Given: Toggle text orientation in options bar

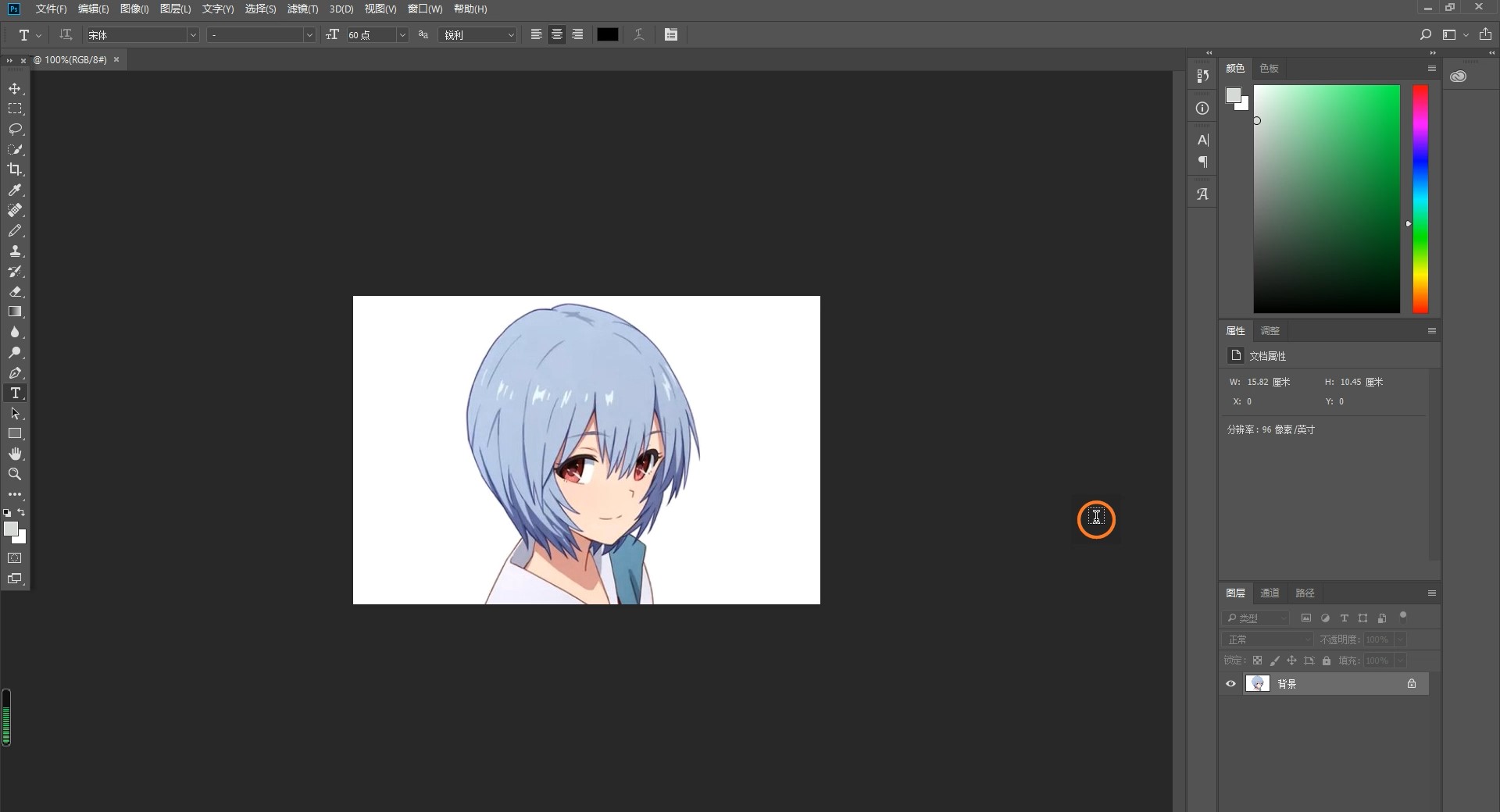Looking at the screenshot, I should pyautogui.click(x=66, y=34).
